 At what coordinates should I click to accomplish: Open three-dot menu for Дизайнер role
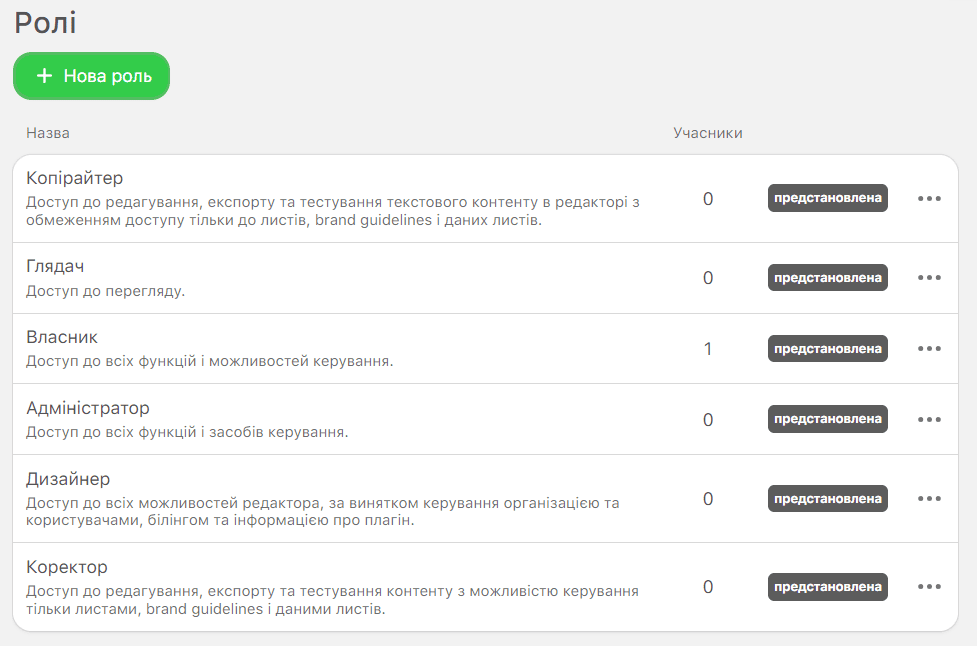pos(929,498)
